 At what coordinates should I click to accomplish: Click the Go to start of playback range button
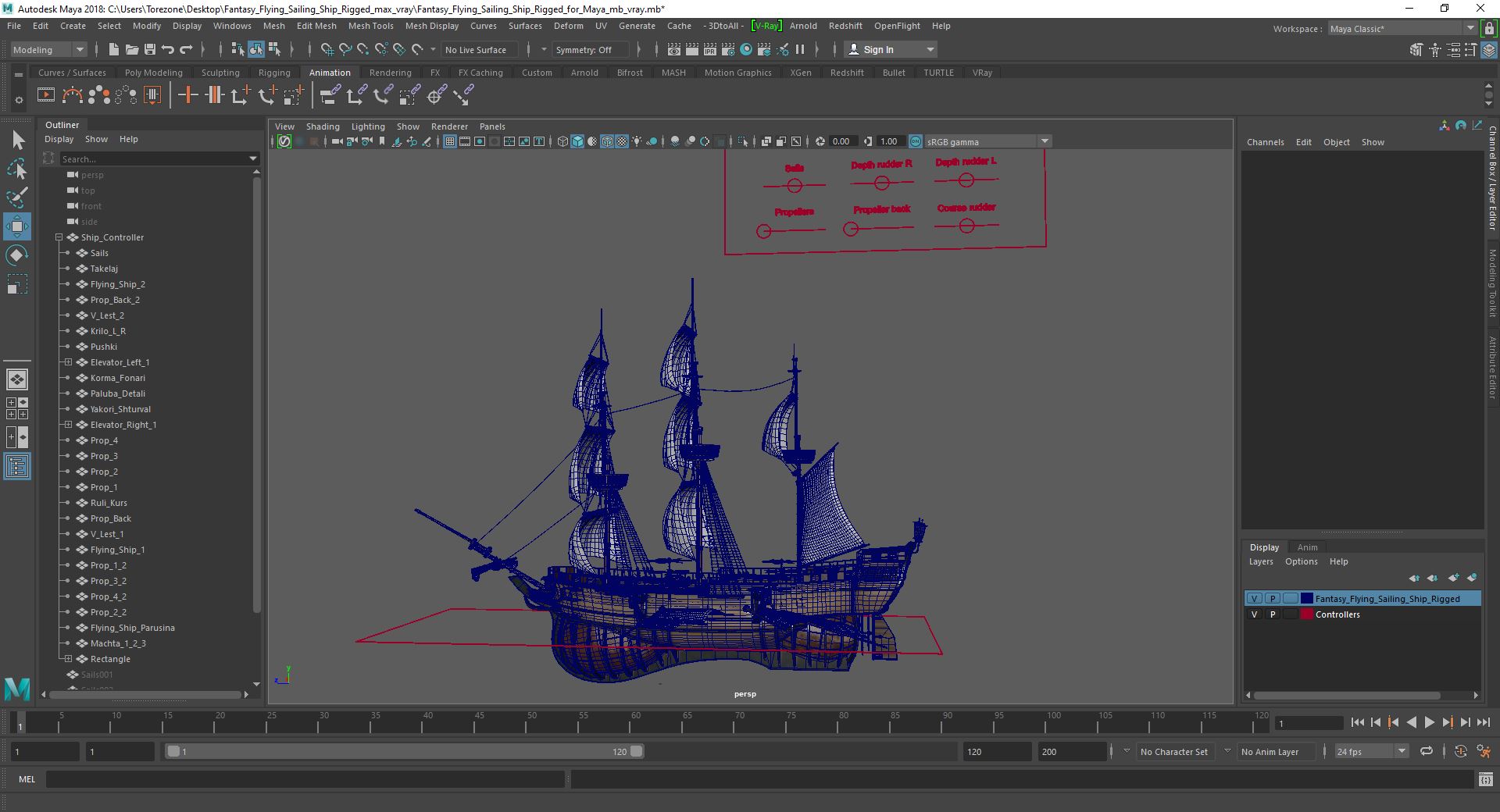click(1357, 723)
